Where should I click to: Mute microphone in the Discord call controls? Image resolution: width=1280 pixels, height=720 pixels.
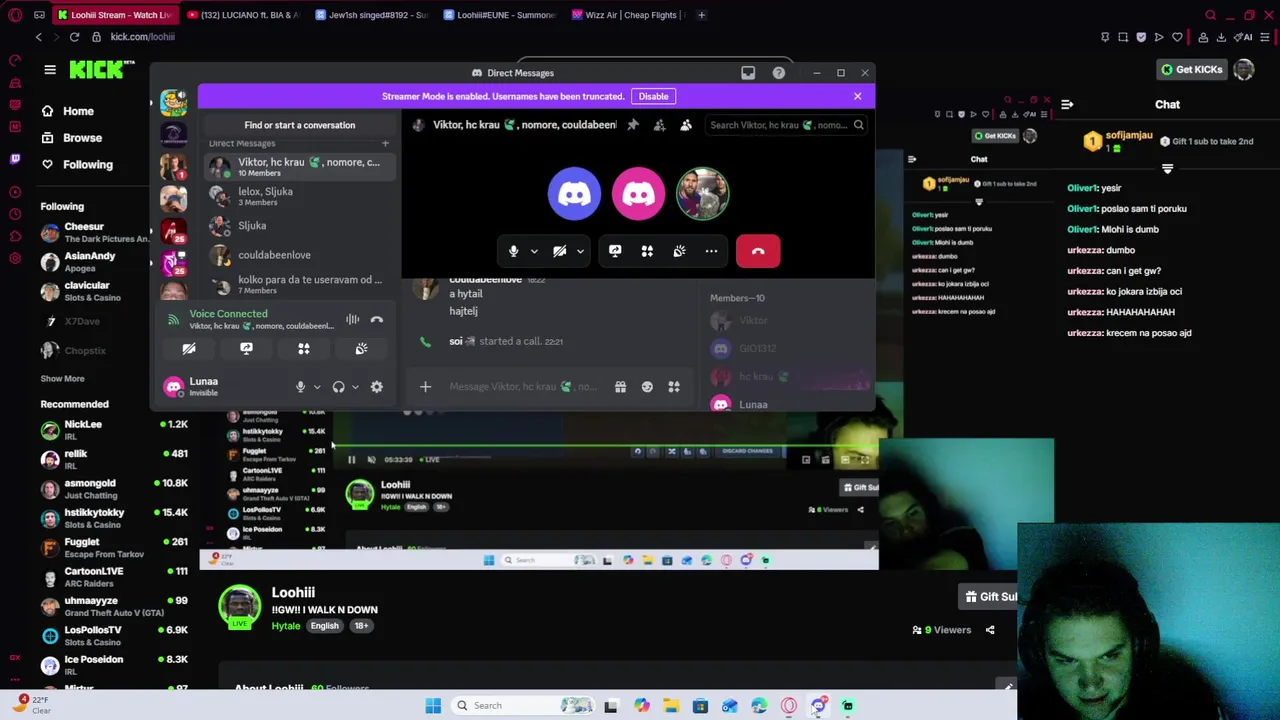coord(514,251)
